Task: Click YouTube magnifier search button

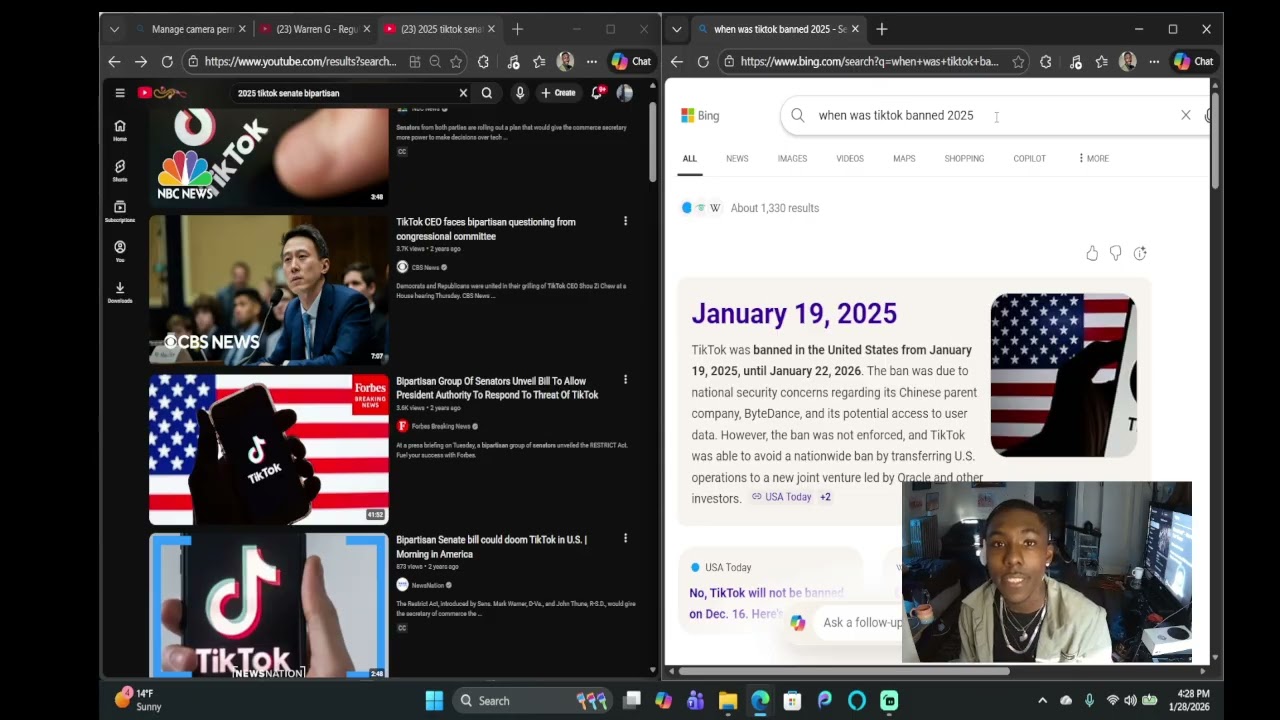Action: point(487,93)
